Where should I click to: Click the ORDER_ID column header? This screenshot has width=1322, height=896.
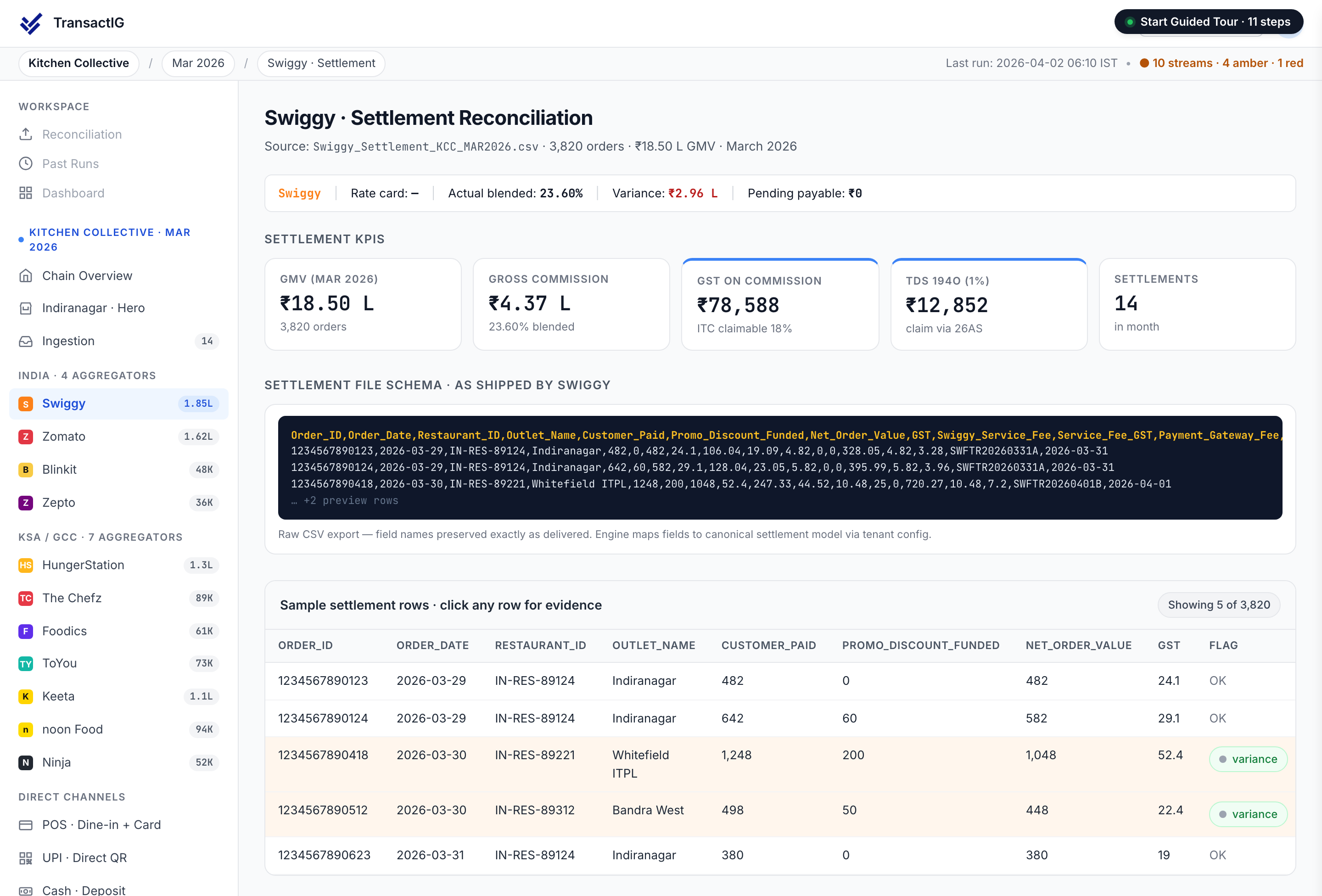(x=305, y=646)
